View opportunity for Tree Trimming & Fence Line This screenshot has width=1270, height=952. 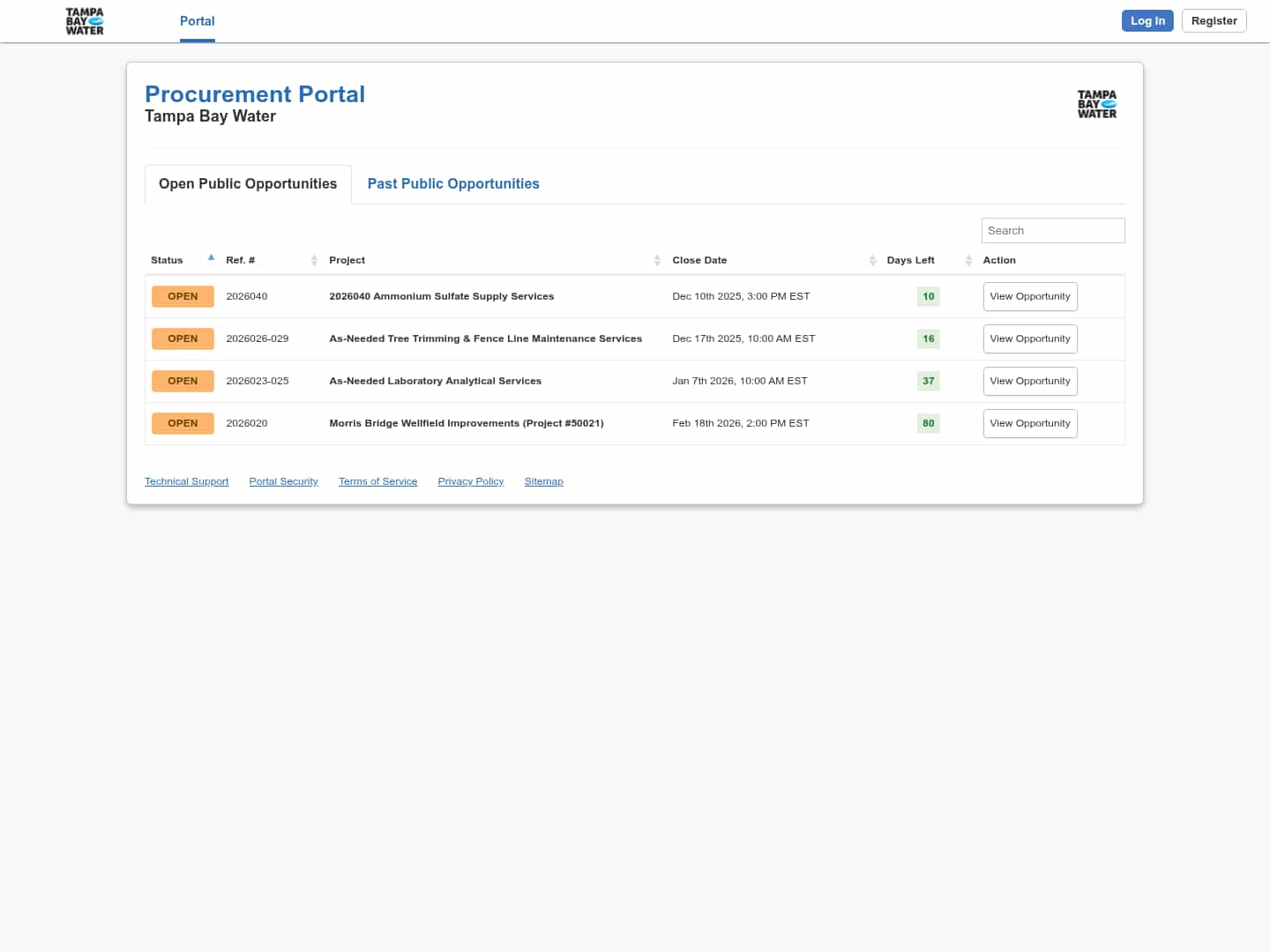(x=1029, y=338)
